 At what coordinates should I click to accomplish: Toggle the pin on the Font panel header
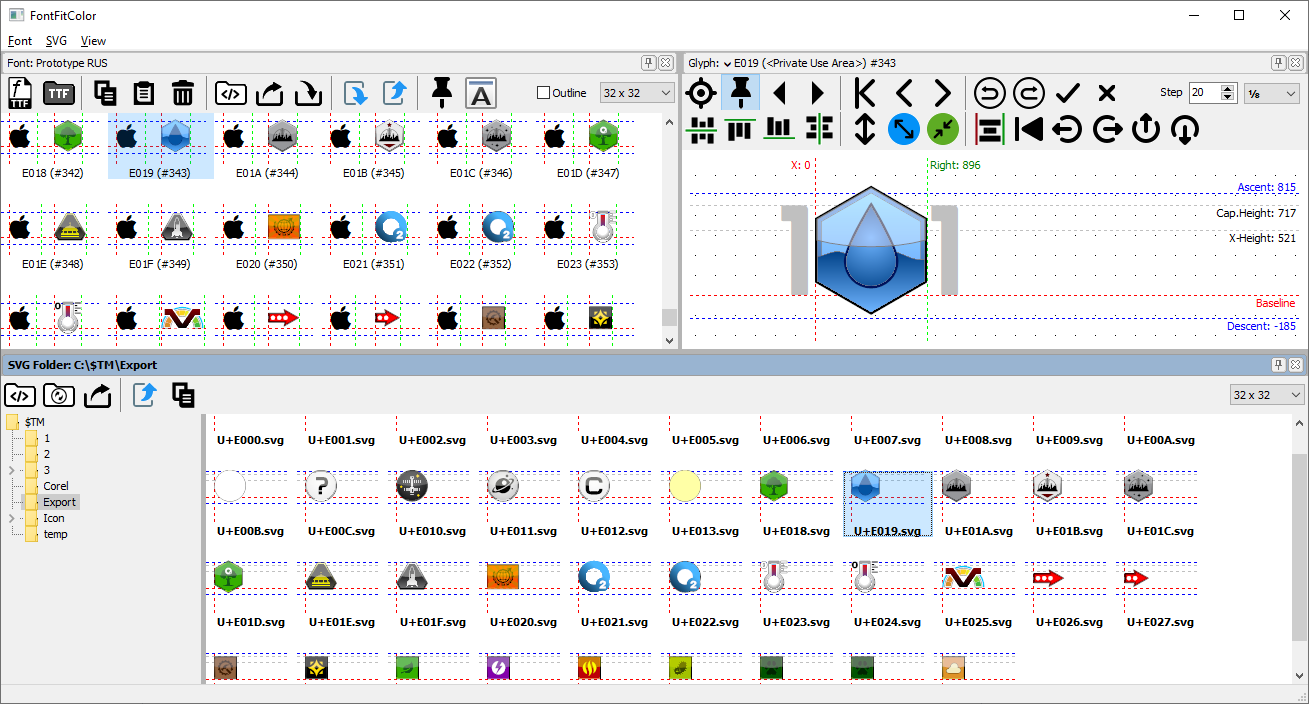(x=648, y=62)
